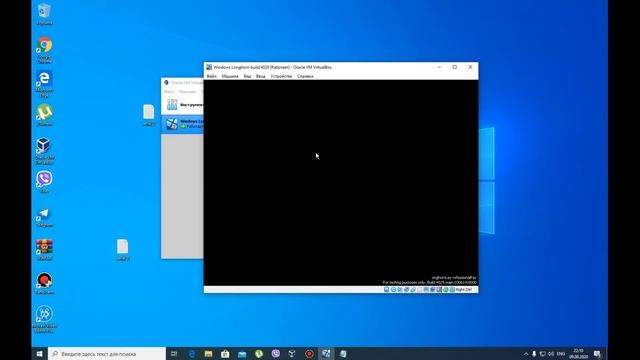Image resolution: width=640 pixels, height=360 pixels.
Task: Select the red screen recorder desktop icon
Action: click(x=44, y=283)
